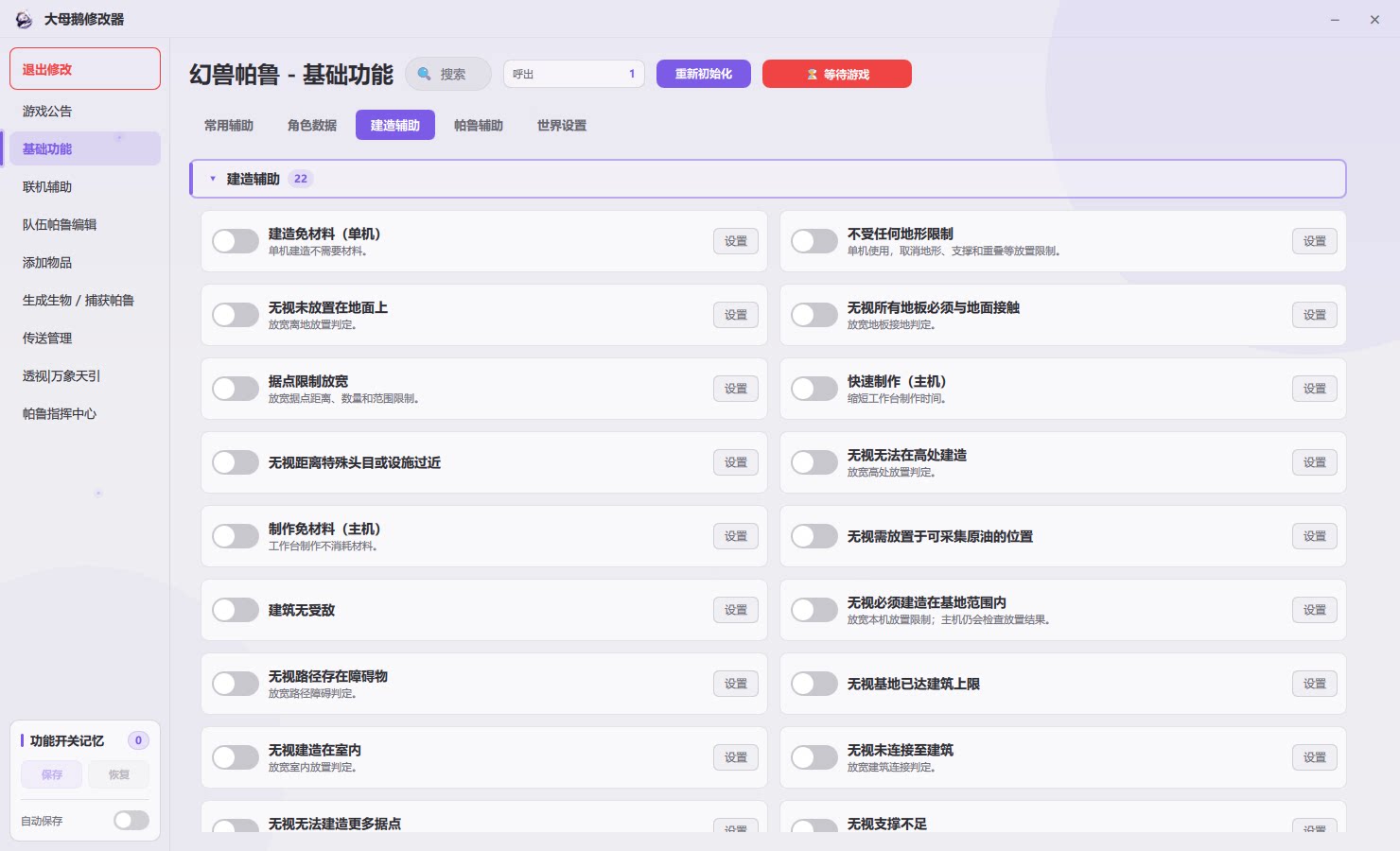Select the 建造辅助 tab
Image resolution: width=1400 pixels, height=851 pixels.
click(395, 125)
